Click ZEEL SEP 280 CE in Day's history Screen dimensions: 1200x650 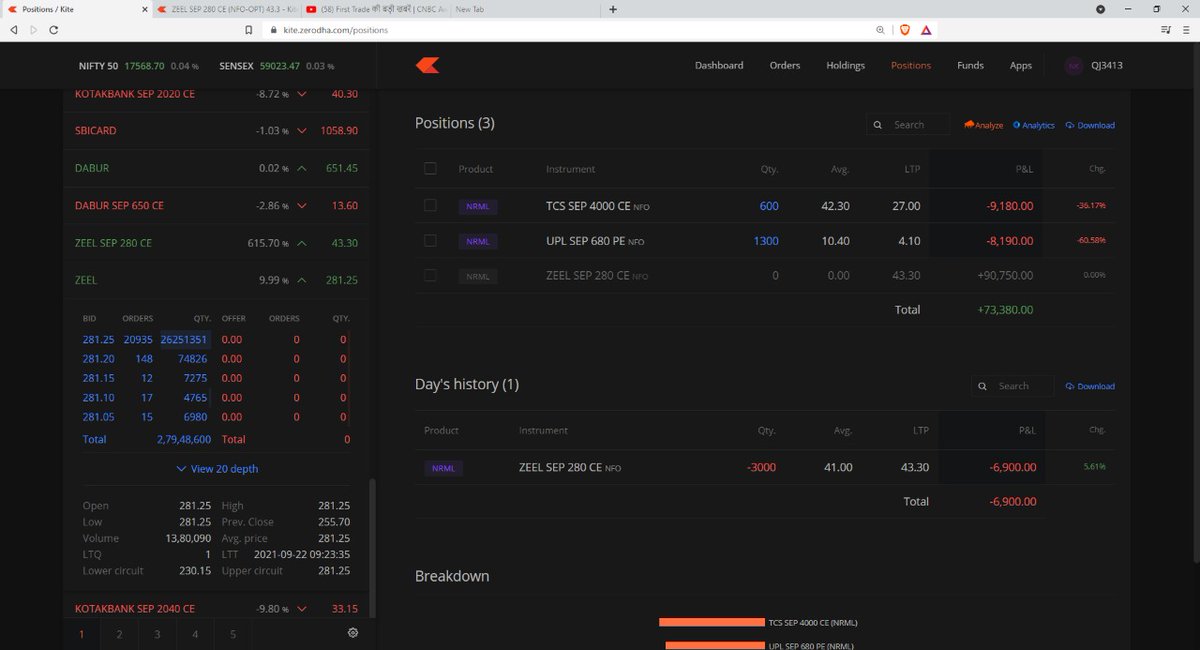(x=560, y=467)
